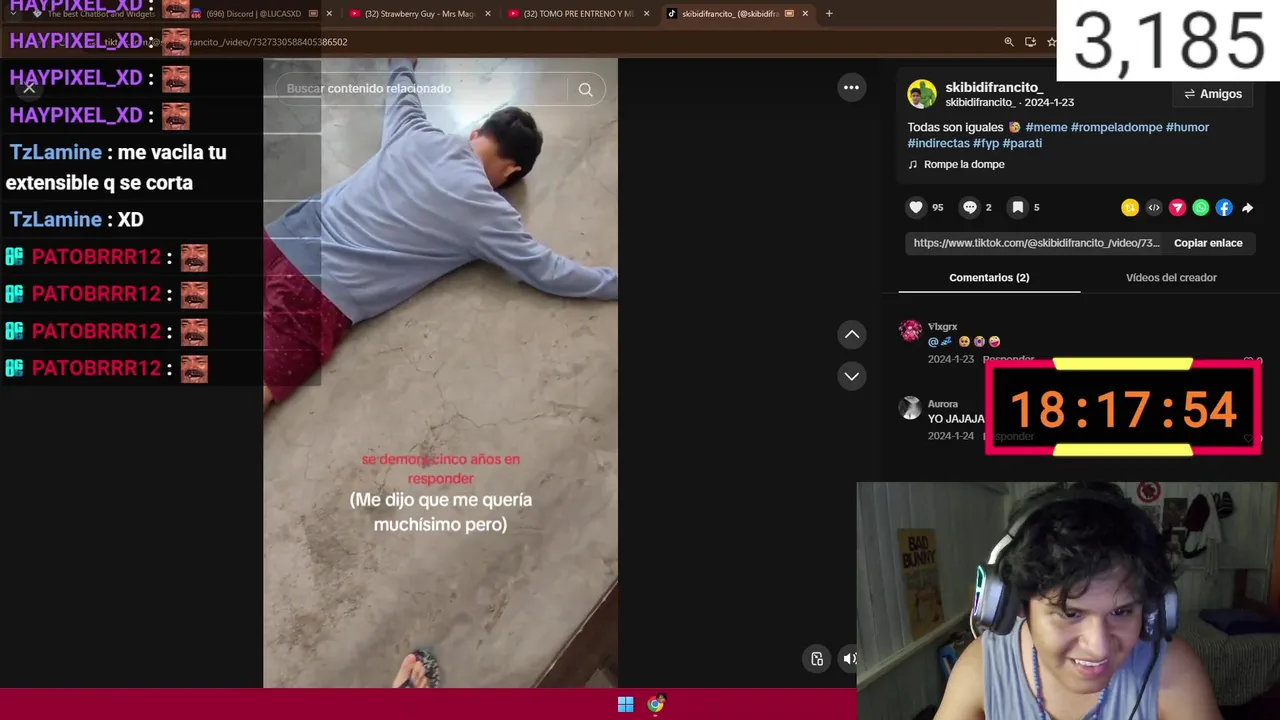Switch to the Vídeos del creador tab
Screen dimensions: 1280x720
1171,277
